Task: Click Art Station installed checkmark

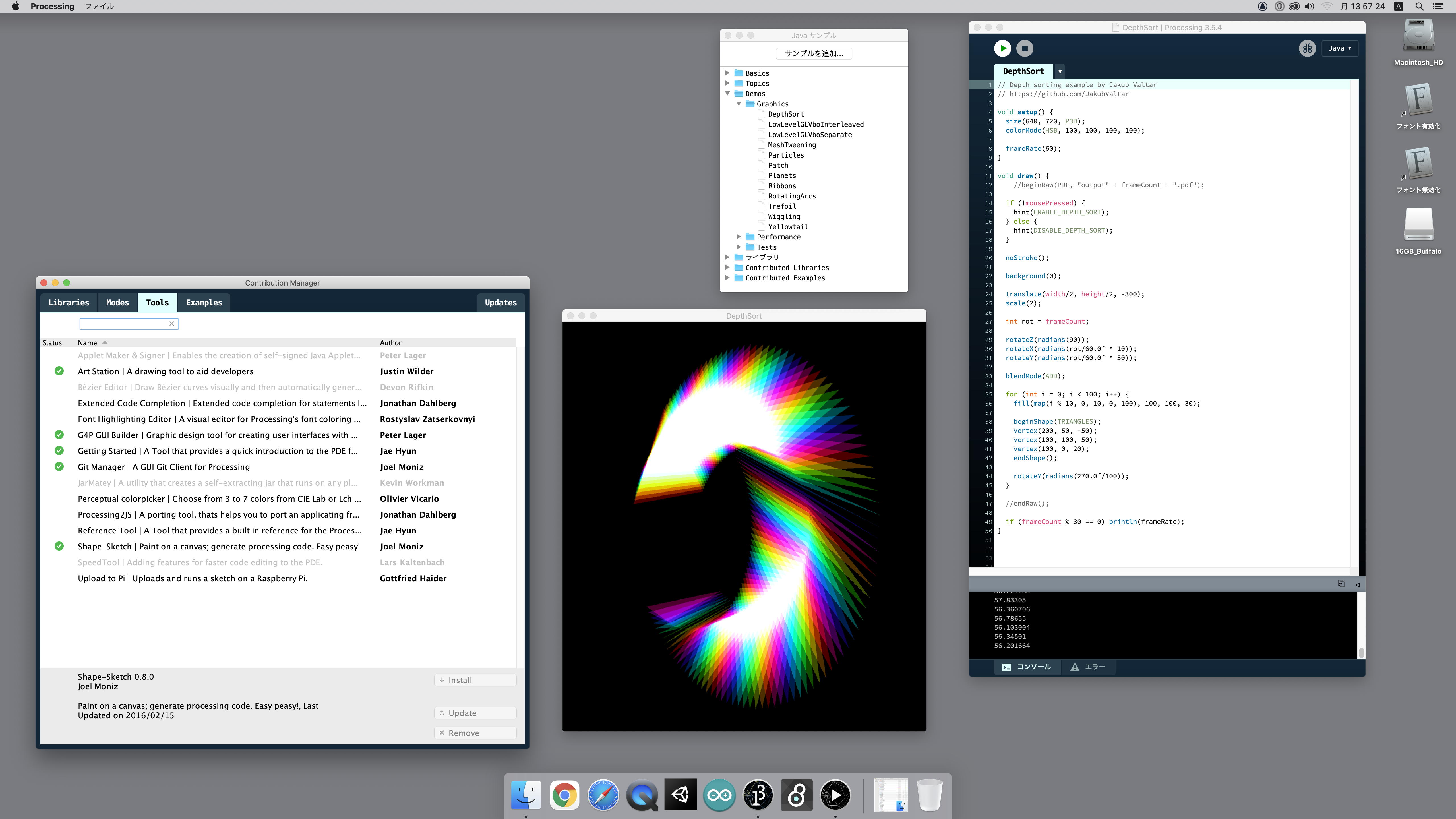Action: pos(59,371)
